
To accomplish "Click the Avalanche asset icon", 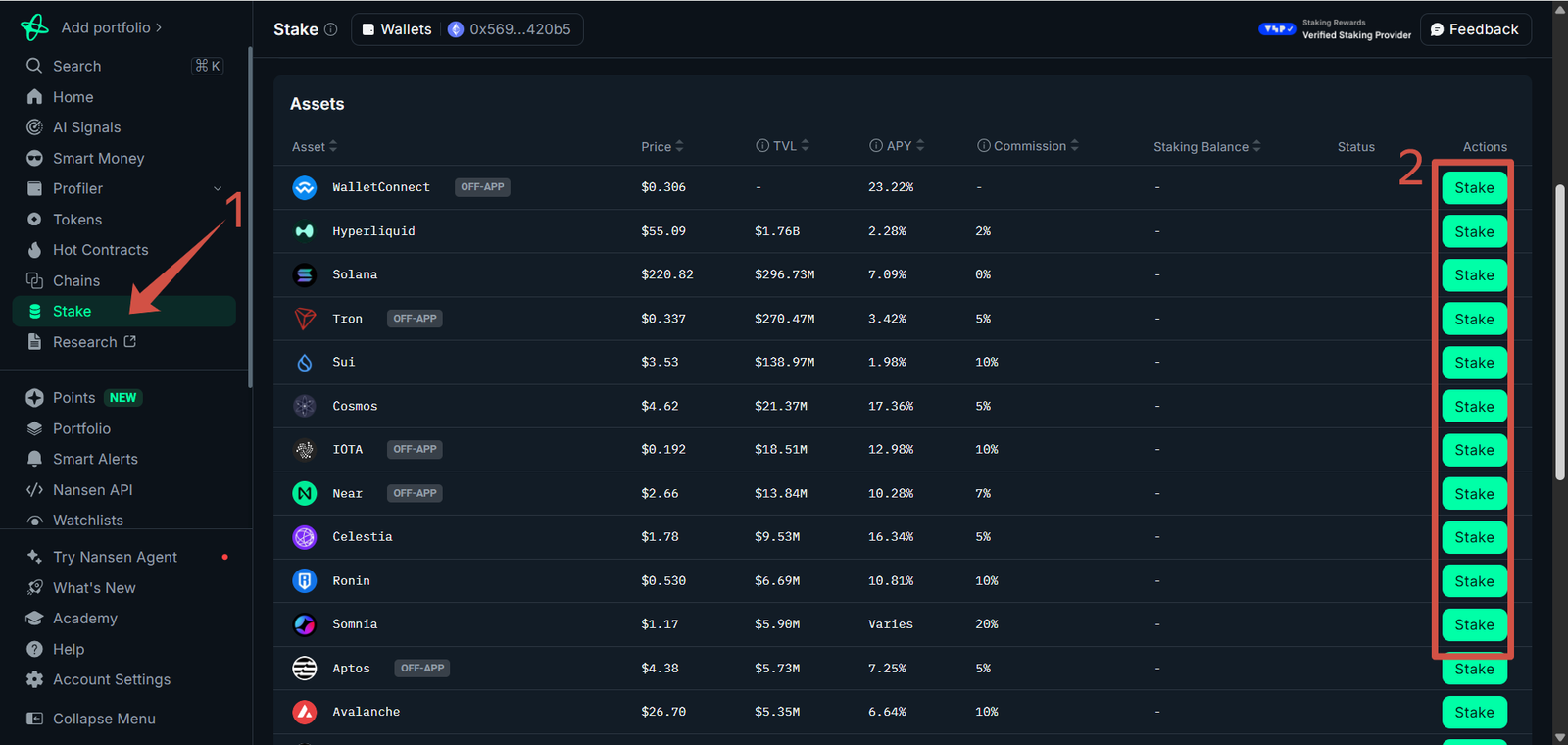I will (305, 712).
